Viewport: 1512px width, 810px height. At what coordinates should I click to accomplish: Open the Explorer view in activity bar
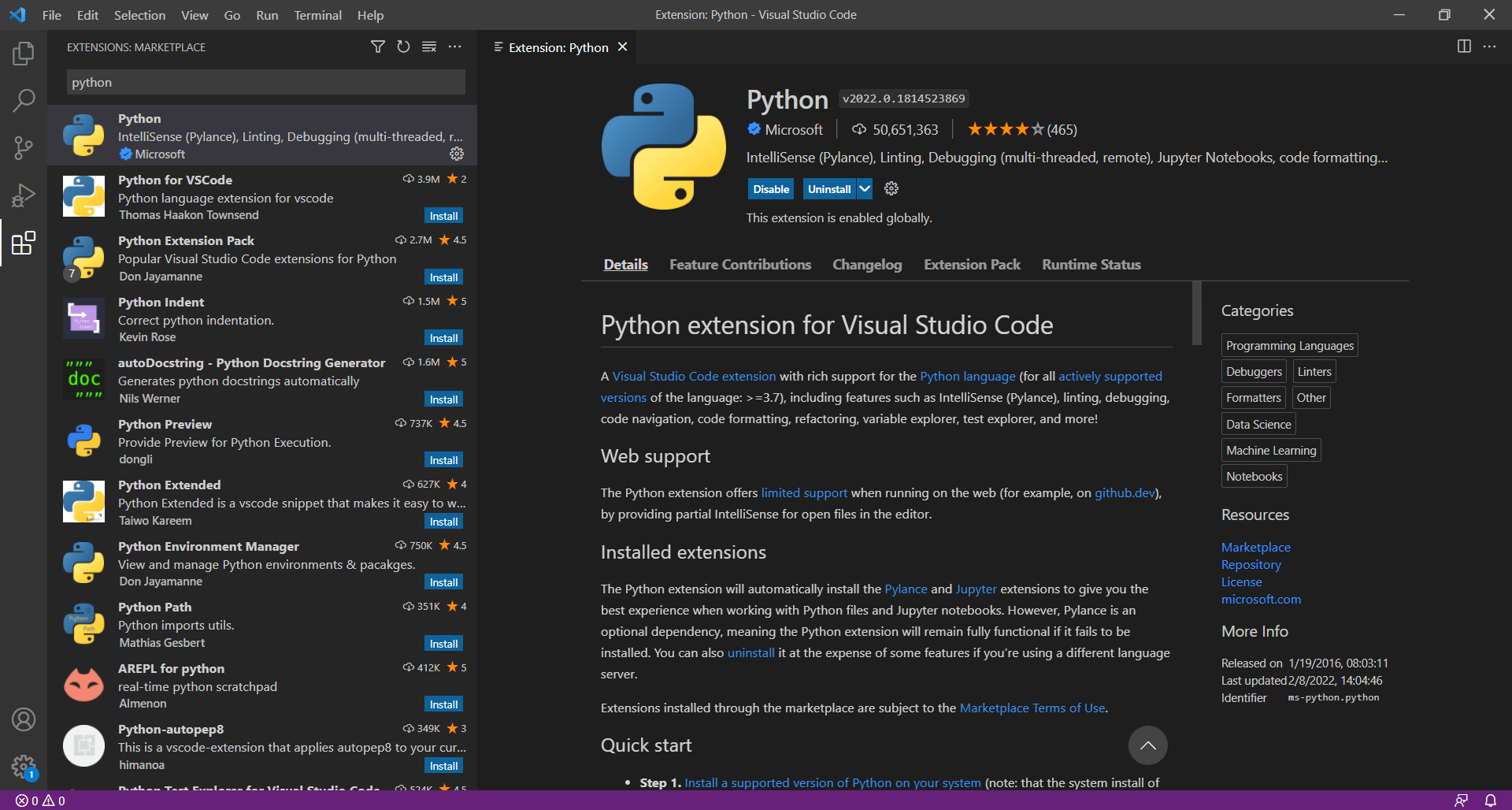click(x=24, y=54)
